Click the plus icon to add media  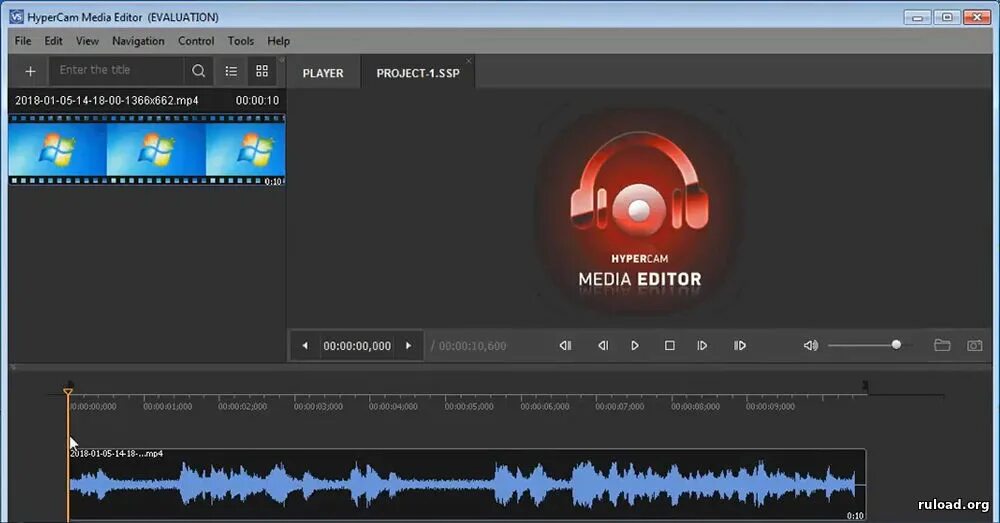(30, 71)
